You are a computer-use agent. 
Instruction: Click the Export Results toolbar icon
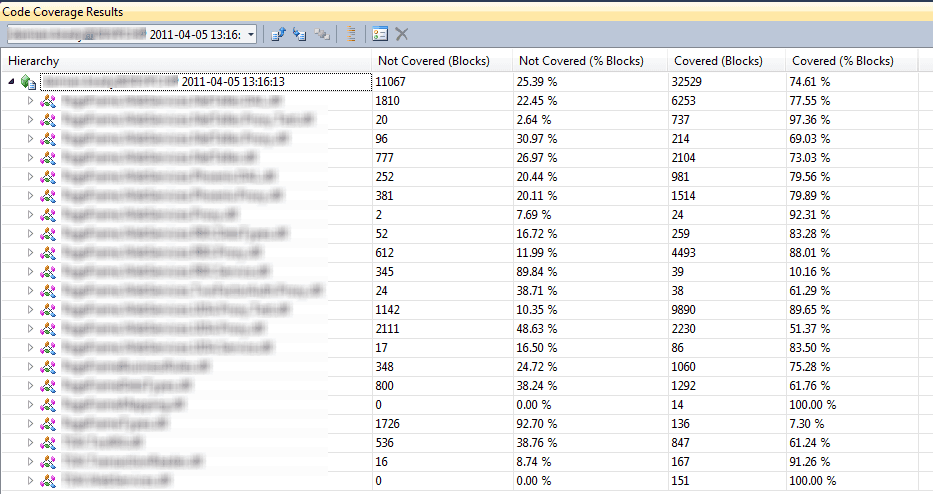tap(278, 34)
